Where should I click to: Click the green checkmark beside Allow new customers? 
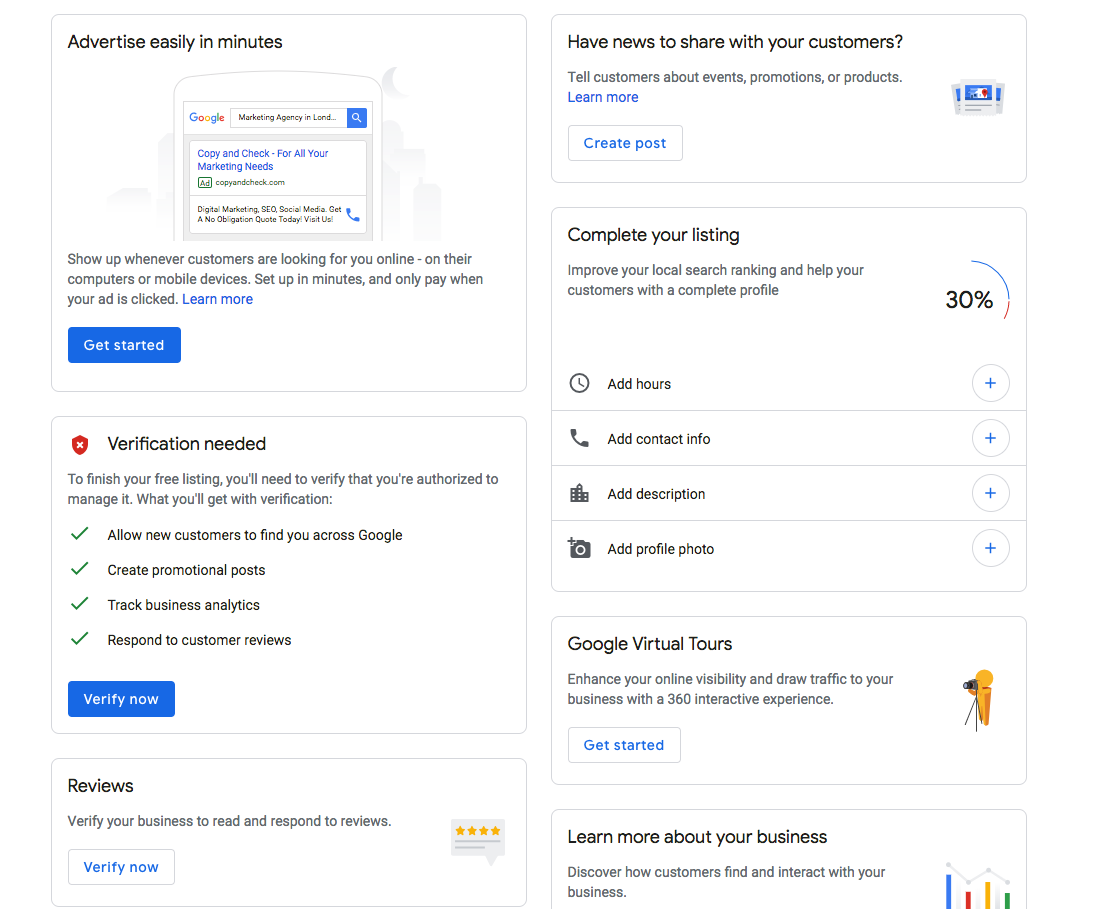click(x=80, y=533)
